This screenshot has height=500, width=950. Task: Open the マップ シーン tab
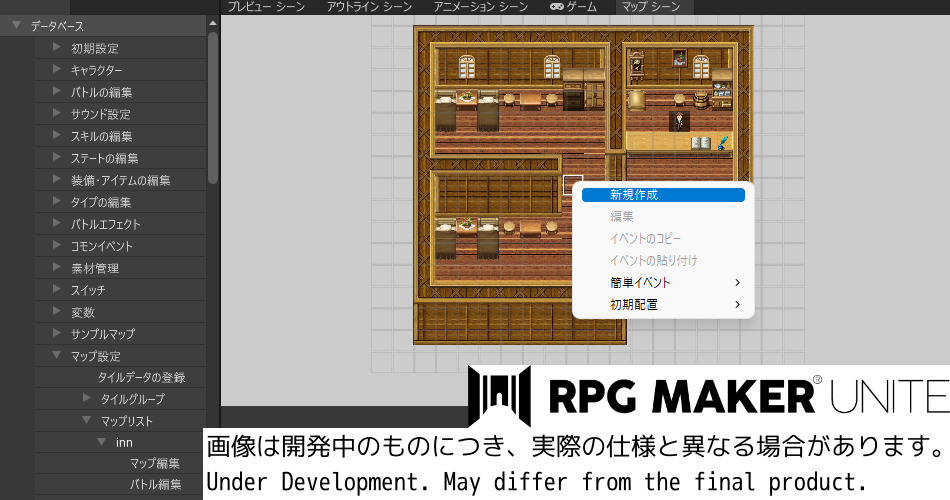[x=649, y=7]
